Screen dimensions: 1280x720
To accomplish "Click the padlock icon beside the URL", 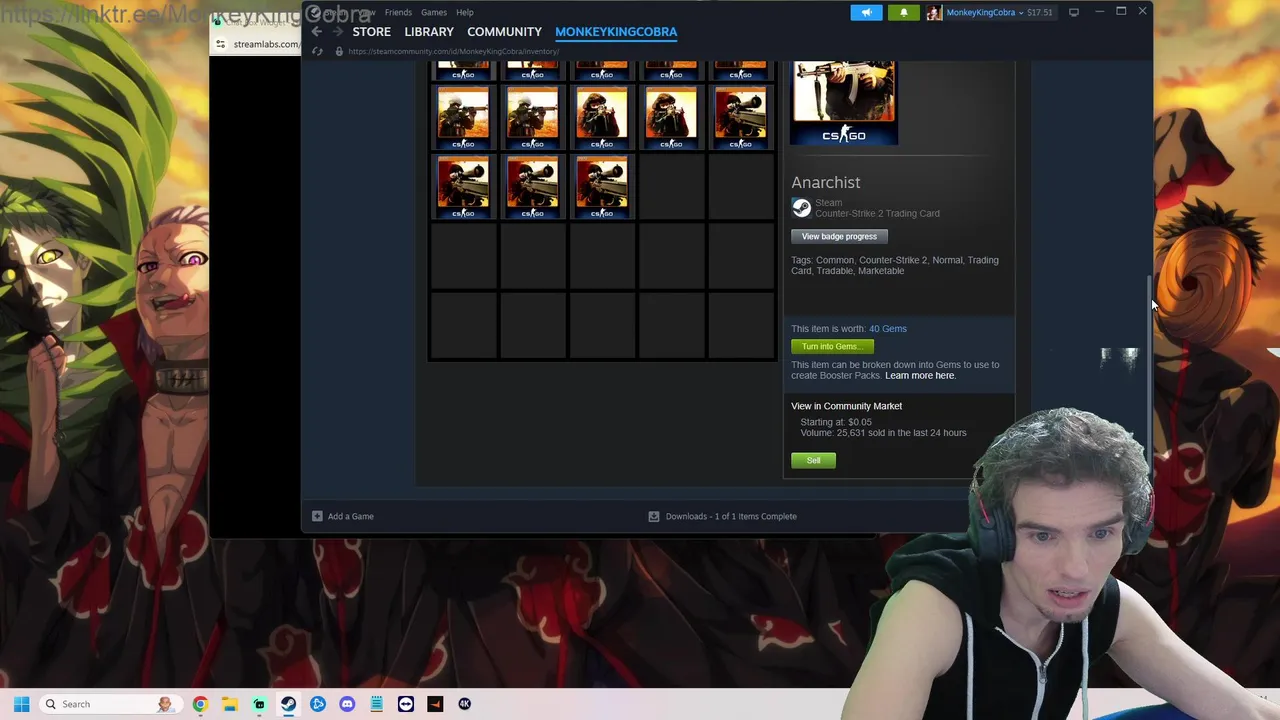I will (x=339, y=51).
